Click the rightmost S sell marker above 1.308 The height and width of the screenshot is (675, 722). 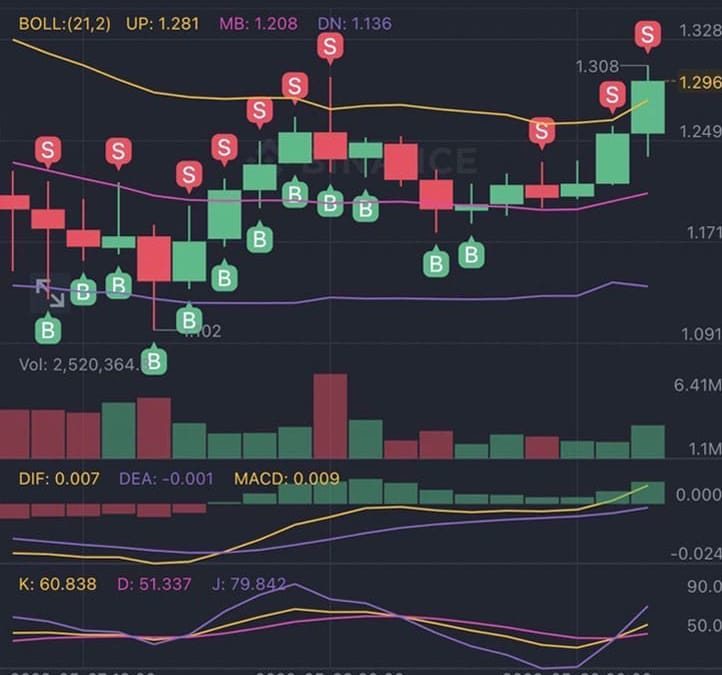647,37
